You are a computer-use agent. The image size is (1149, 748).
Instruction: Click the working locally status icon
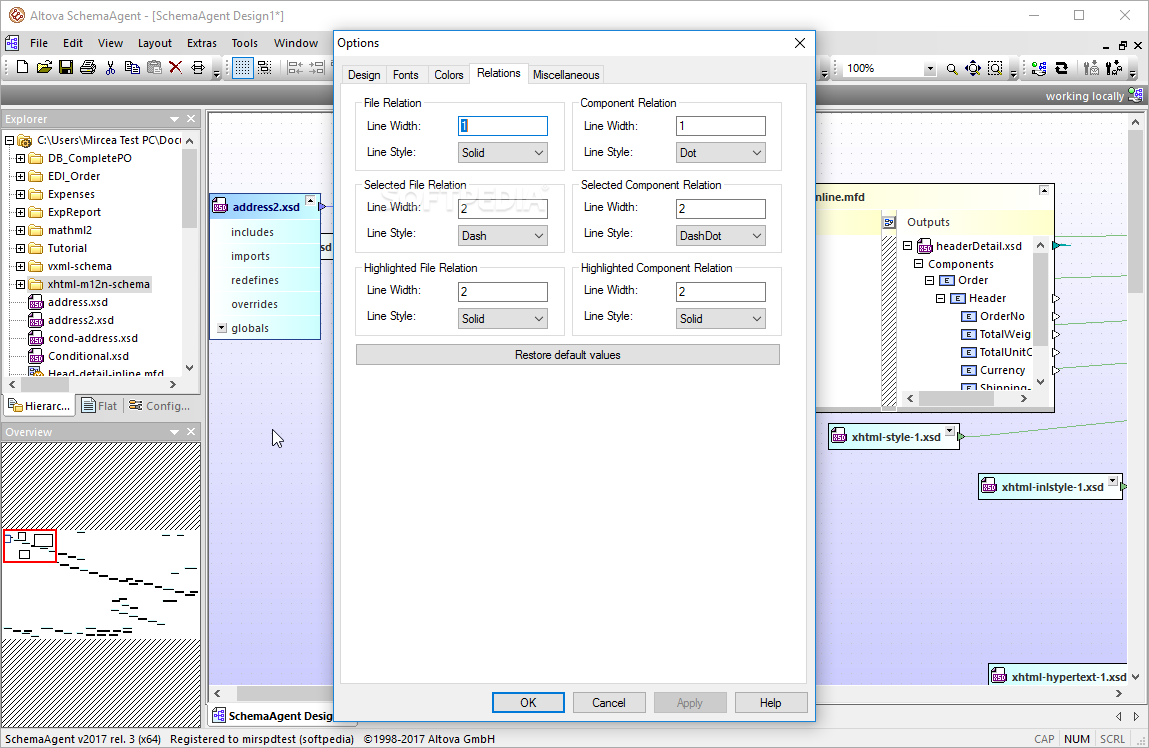(1136, 95)
